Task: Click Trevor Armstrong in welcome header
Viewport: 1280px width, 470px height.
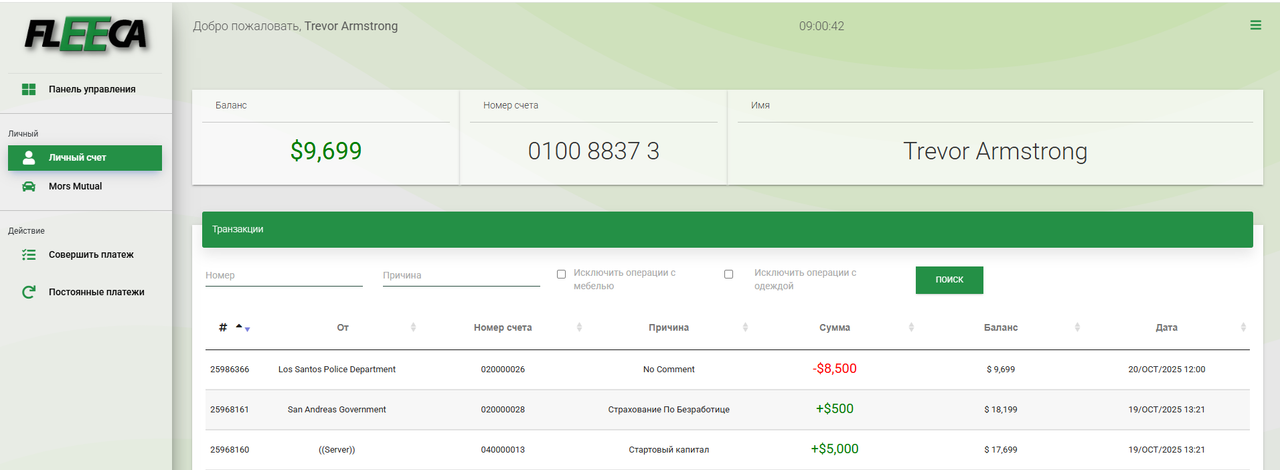Action: click(x=351, y=26)
